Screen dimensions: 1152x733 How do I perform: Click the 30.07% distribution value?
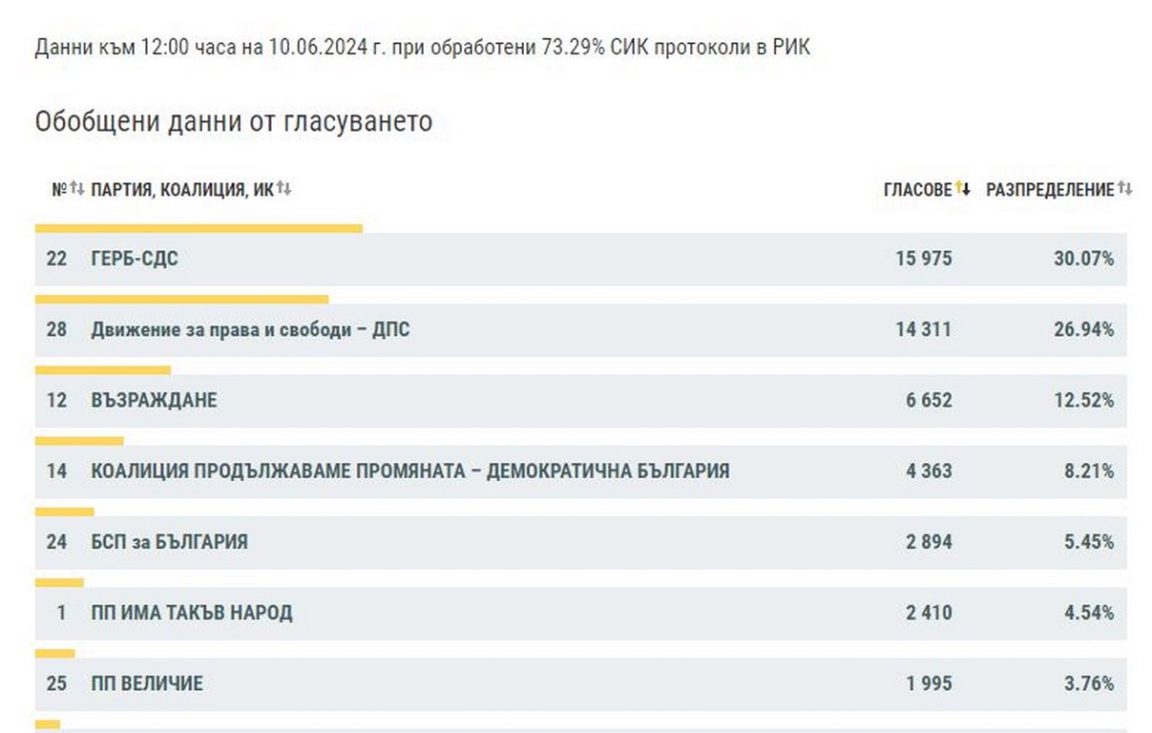coord(1083,259)
